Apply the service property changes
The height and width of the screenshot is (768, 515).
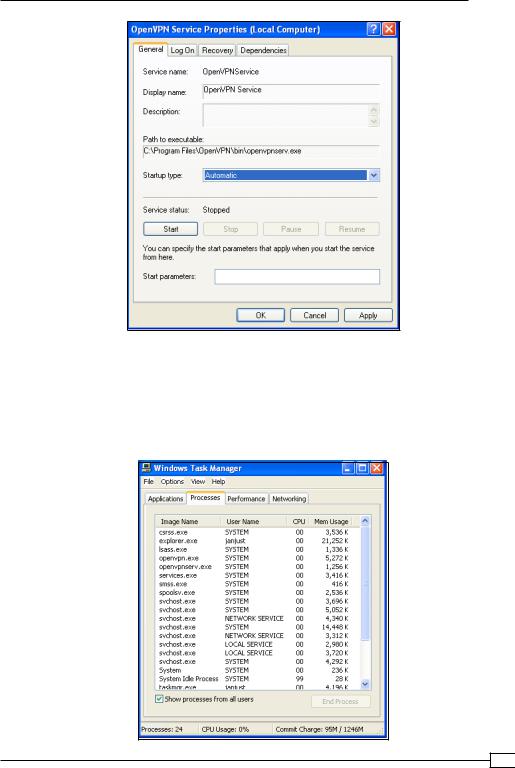pyautogui.click(x=368, y=315)
